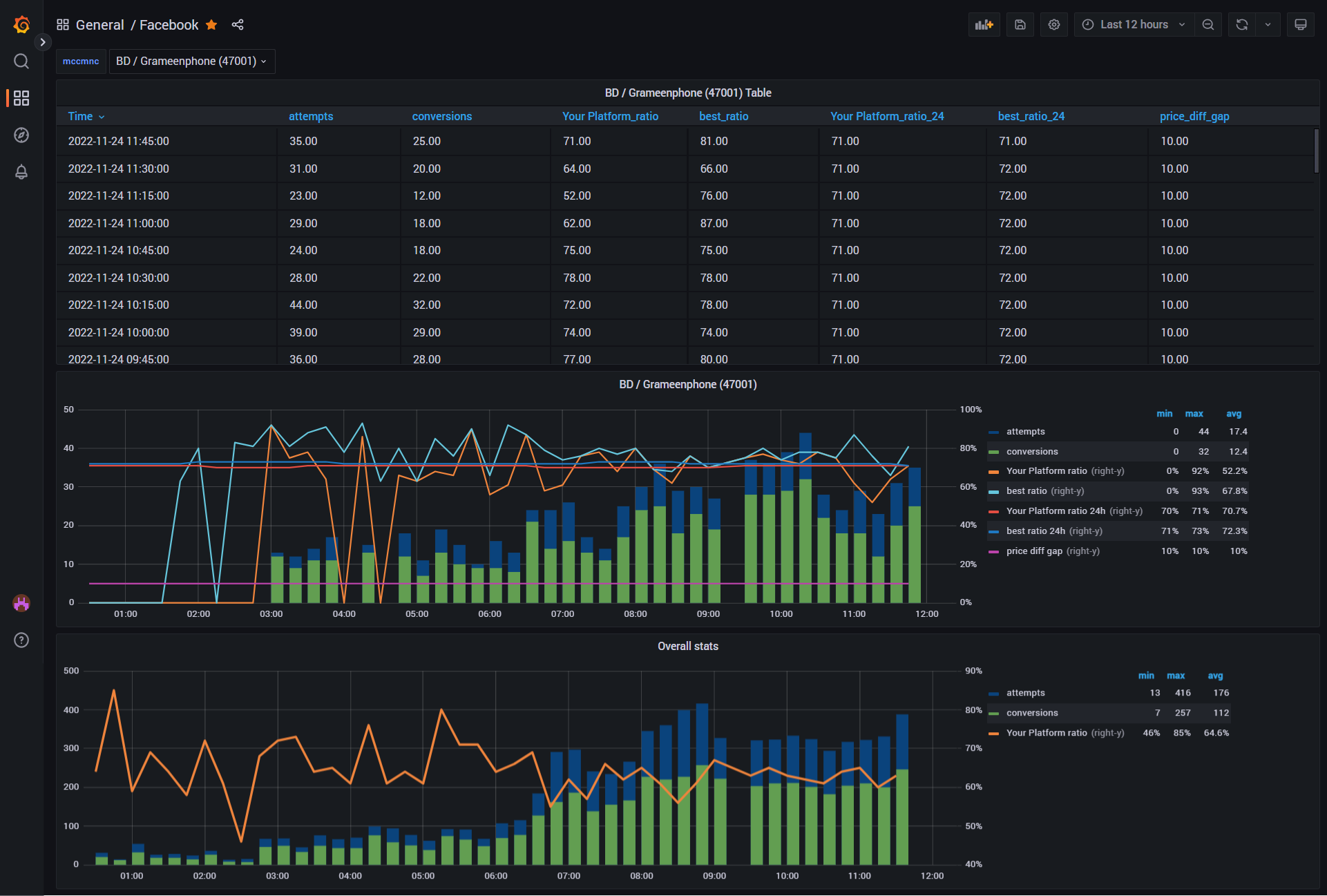This screenshot has width=1327, height=896.
Task: Open the Grafana home logo
Action: point(21,25)
